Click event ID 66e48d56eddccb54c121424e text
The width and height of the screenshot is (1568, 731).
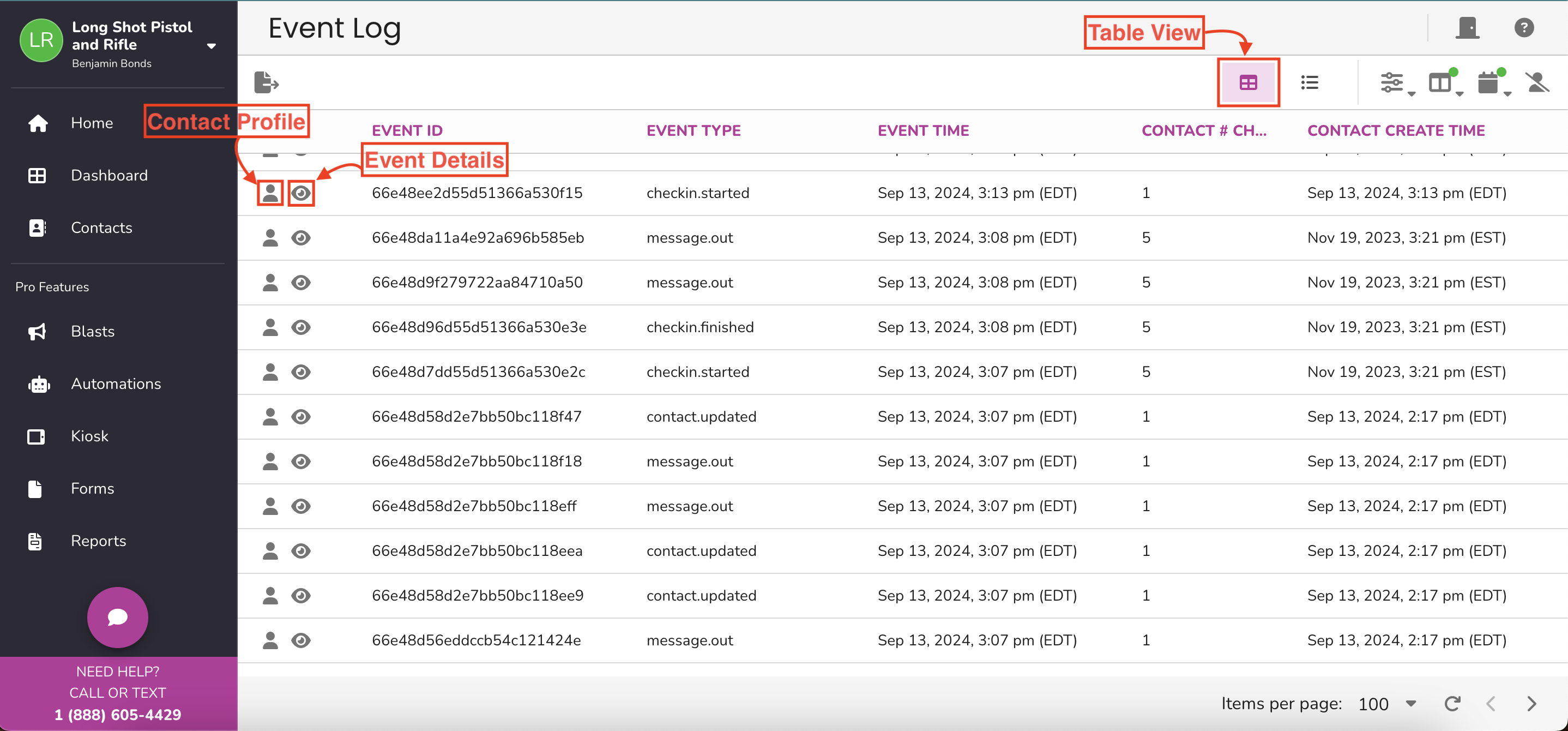[x=476, y=640]
